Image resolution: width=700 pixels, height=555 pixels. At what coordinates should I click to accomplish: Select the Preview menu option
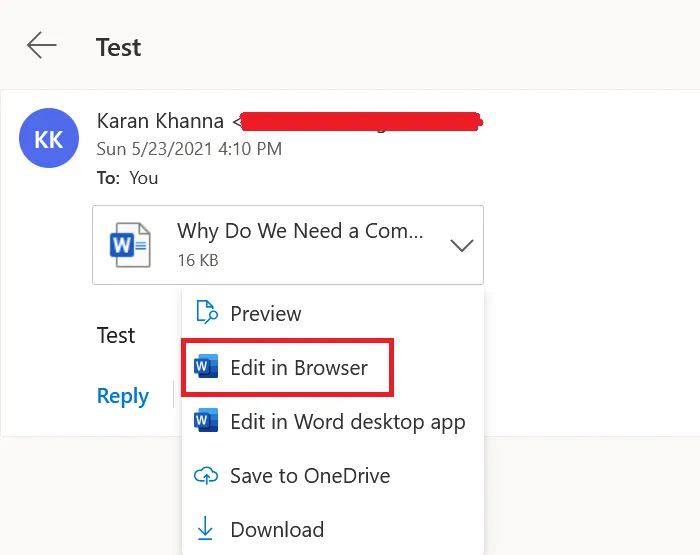(x=266, y=313)
